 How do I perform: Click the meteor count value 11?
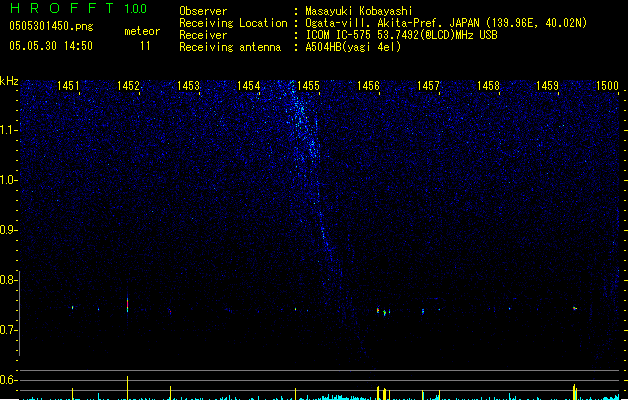(x=145, y=46)
